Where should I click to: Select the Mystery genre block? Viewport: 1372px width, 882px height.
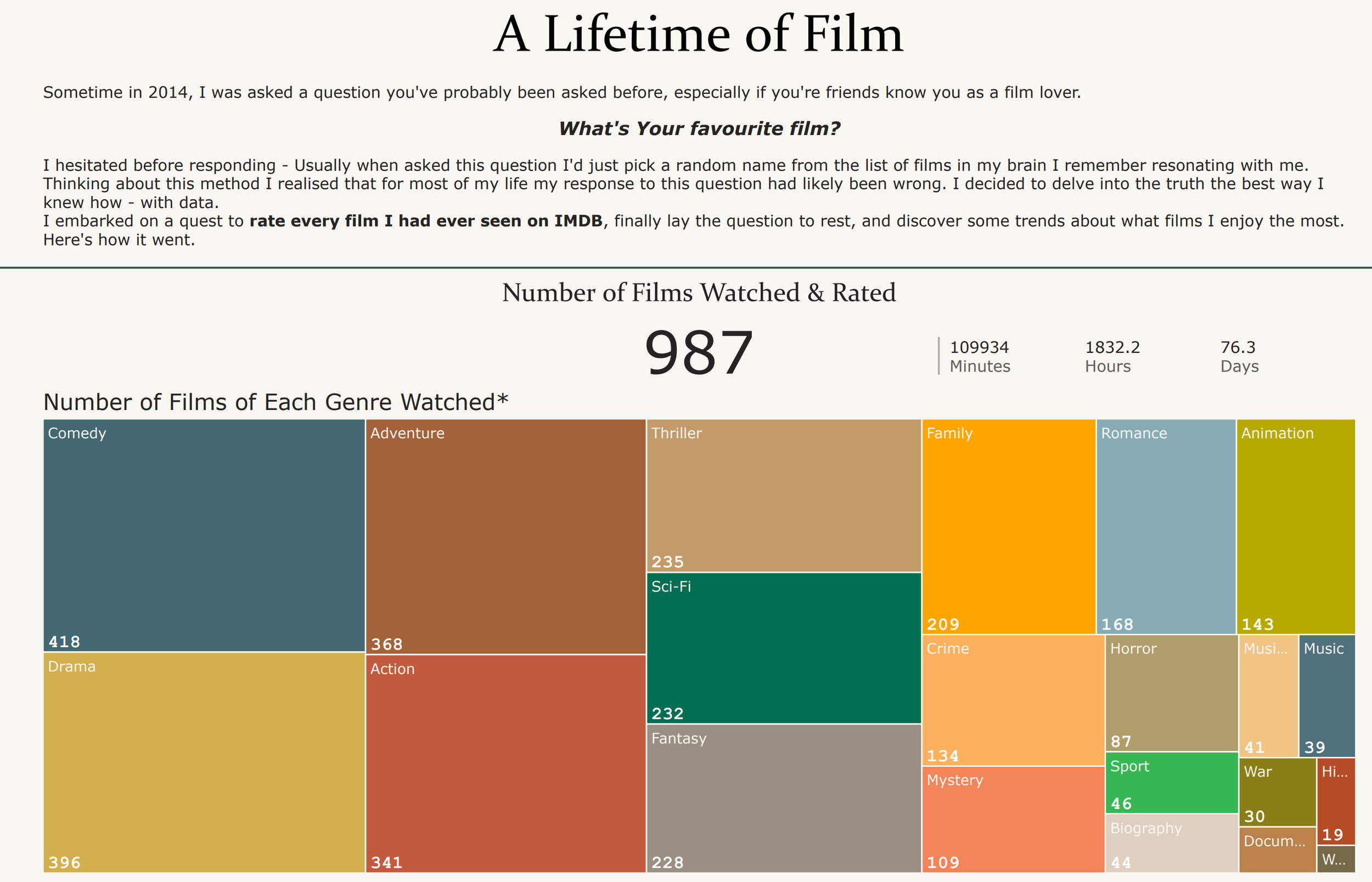pos(1013,819)
